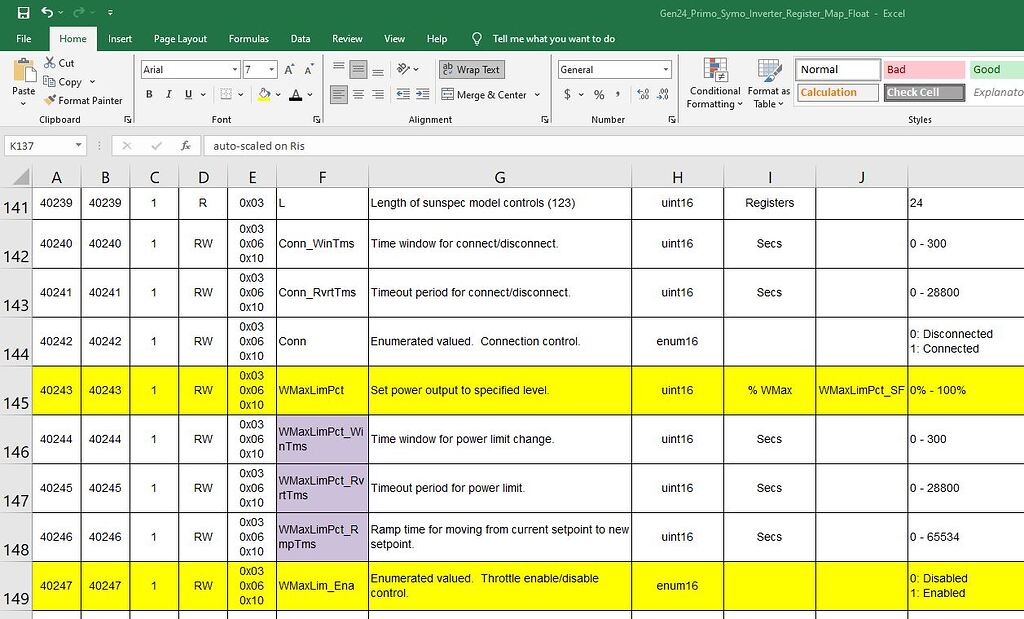This screenshot has width=1024, height=619.
Task: Switch to the Formulas ribbon tab
Action: tap(248, 39)
